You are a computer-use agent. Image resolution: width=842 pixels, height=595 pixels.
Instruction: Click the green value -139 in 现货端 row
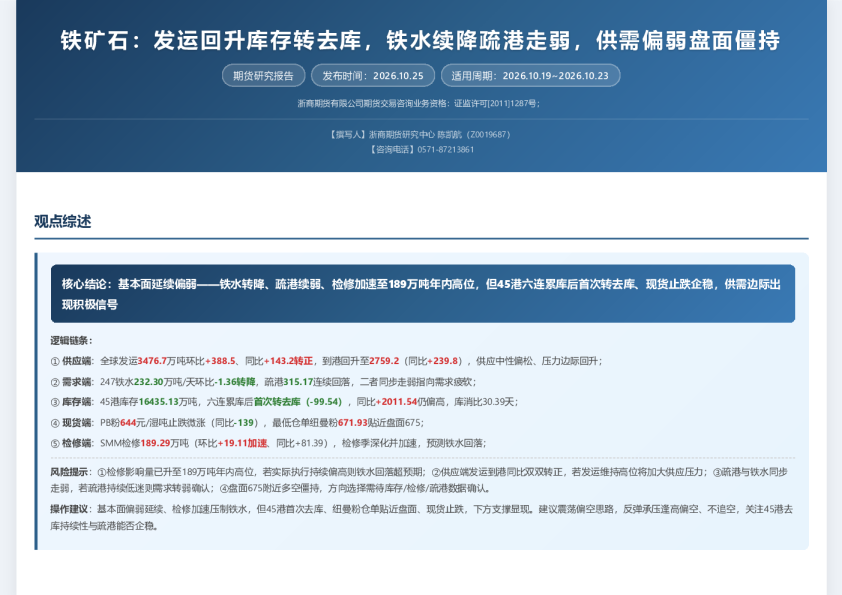(x=245, y=423)
